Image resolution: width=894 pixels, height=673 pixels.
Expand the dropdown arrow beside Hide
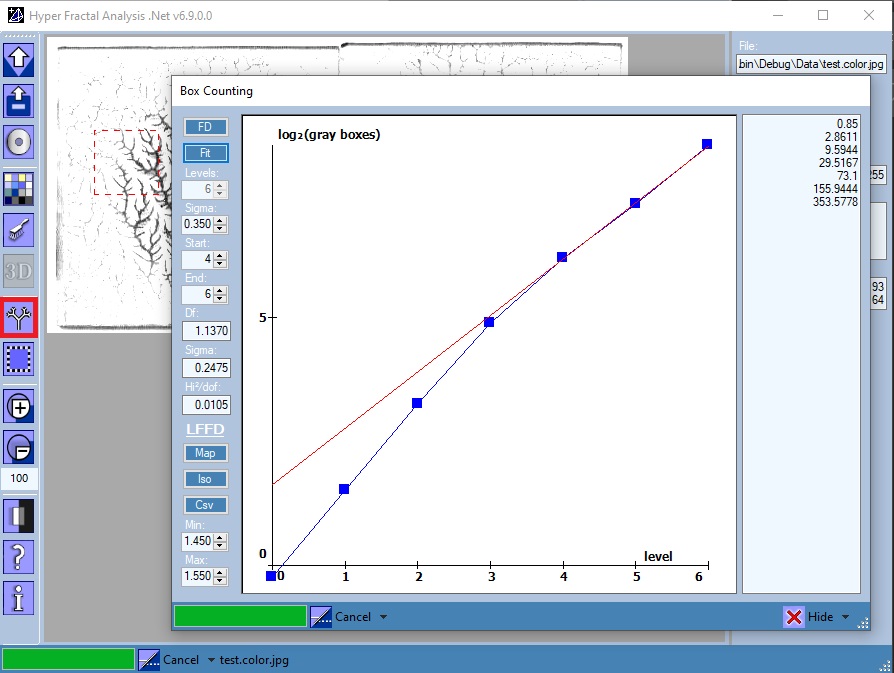tap(846, 617)
